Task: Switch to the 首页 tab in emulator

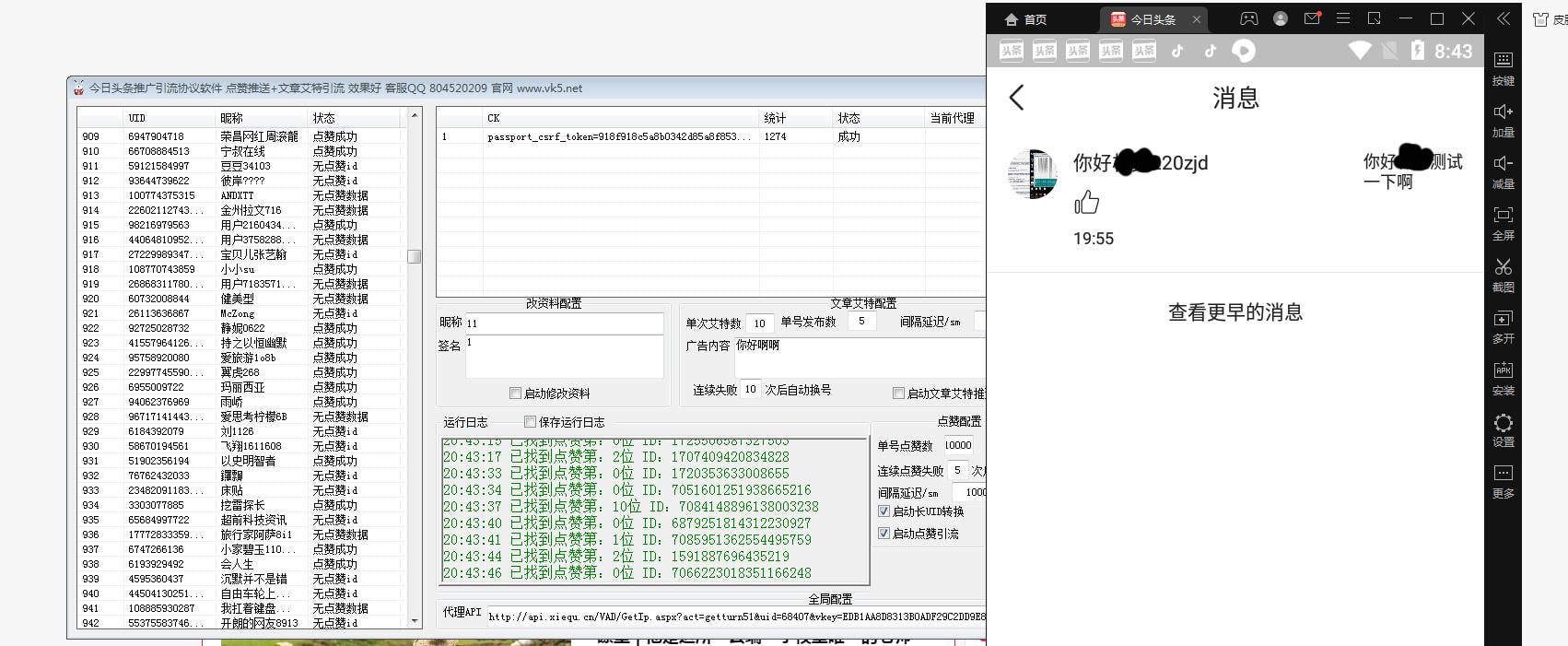Action: tap(1025, 19)
